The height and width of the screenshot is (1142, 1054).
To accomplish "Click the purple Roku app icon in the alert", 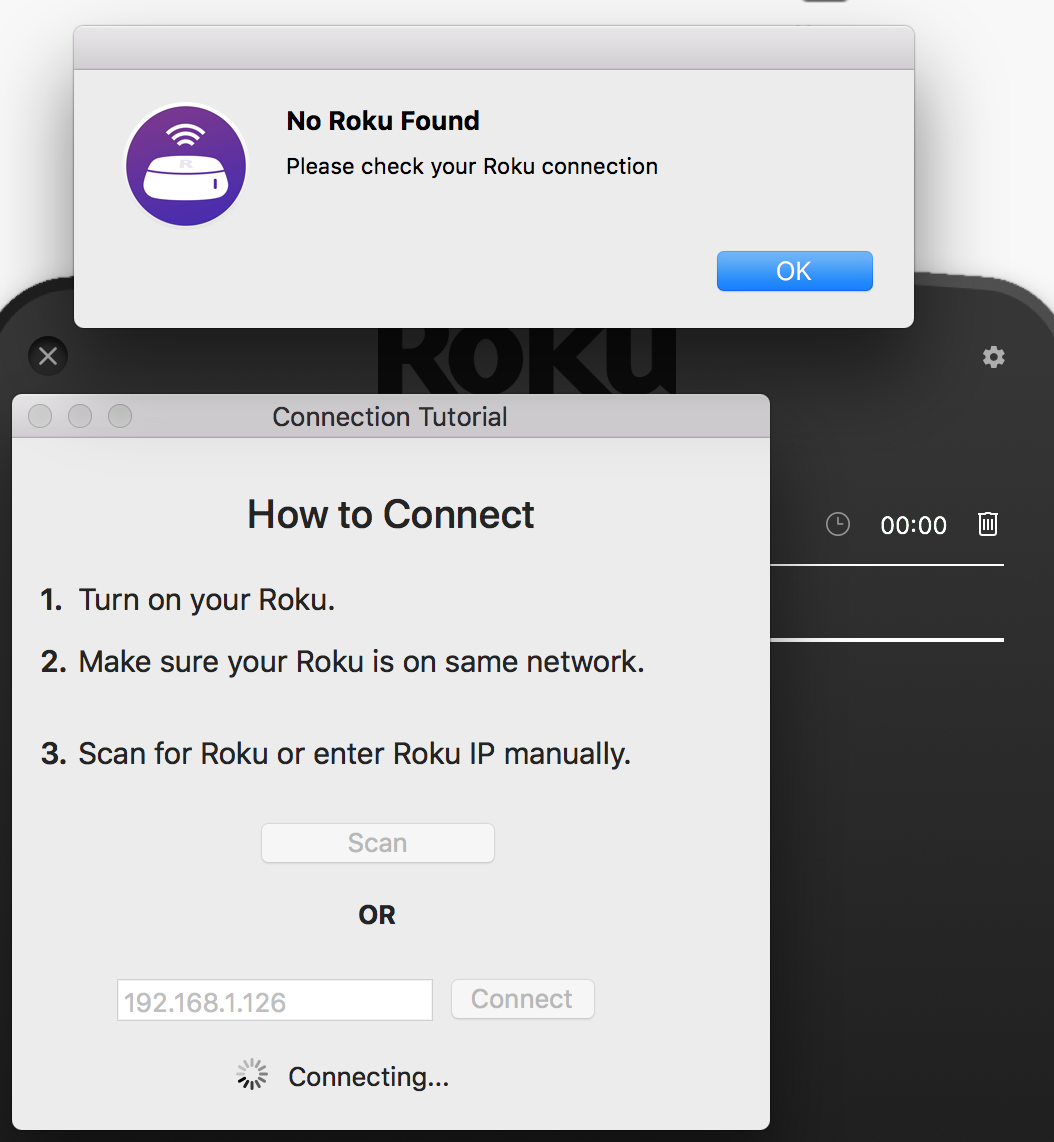I will 186,165.
